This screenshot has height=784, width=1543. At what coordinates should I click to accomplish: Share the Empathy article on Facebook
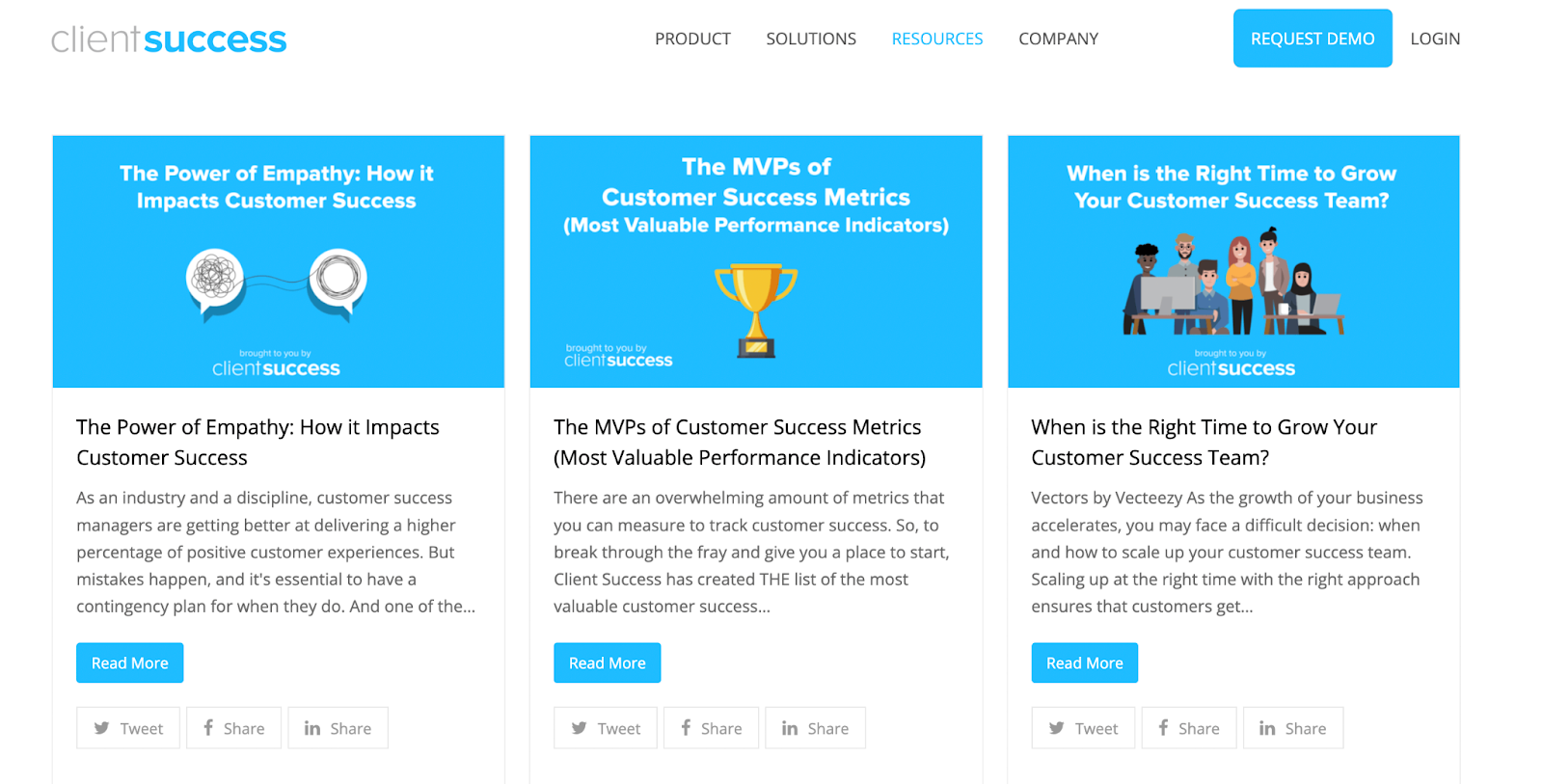(233, 727)
